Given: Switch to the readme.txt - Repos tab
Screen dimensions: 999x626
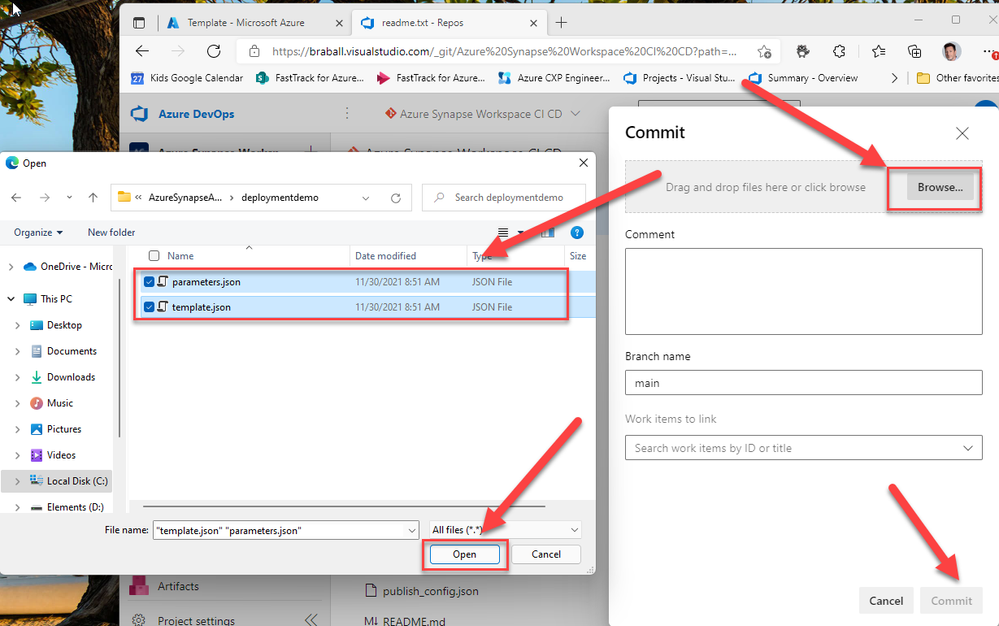Looking at the screenshot, I should coord(422,23).
